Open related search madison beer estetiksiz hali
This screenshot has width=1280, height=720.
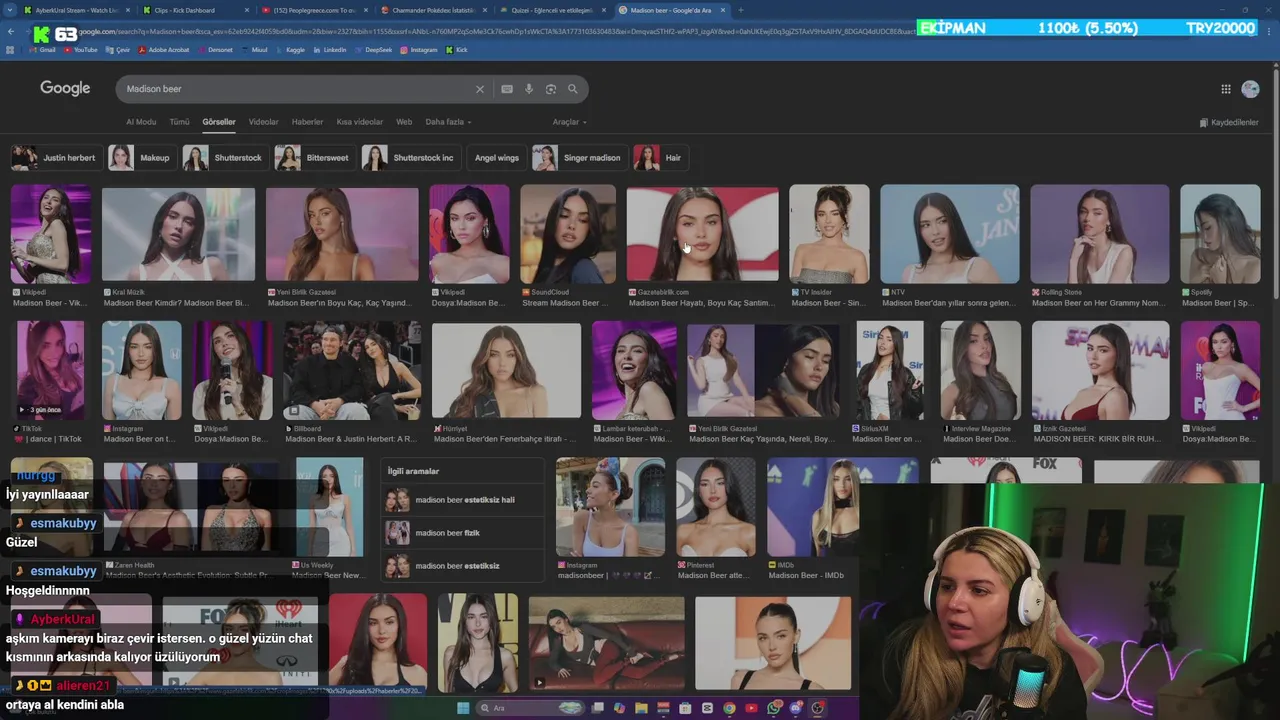click(x=462, y=500)
